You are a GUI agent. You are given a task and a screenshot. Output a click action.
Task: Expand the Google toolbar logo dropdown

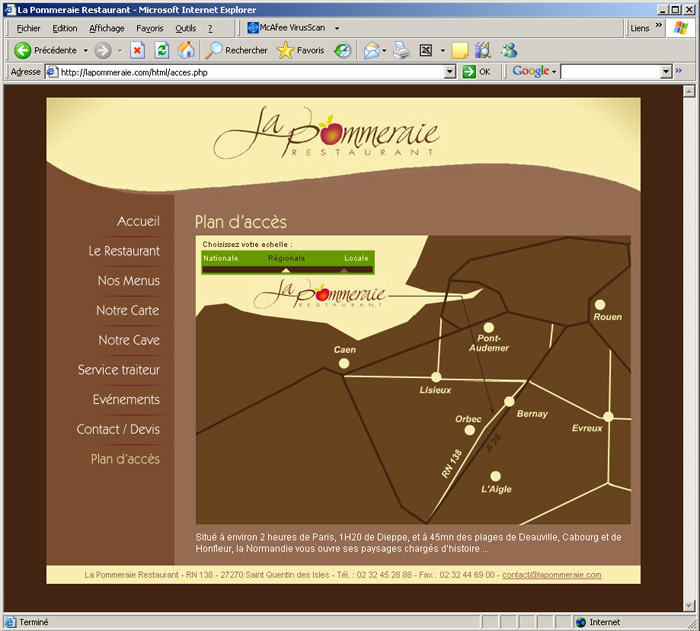tap(554, 72)
